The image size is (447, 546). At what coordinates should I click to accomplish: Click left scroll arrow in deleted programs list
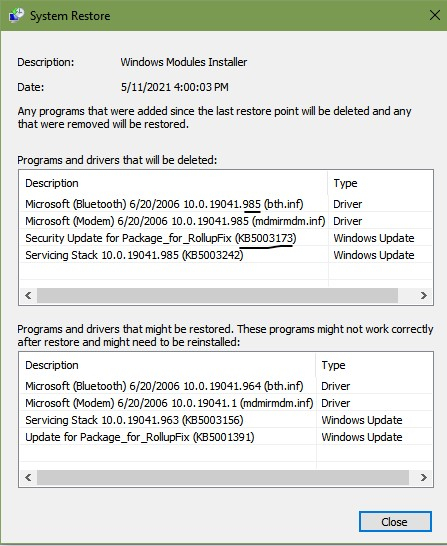tap(29, 296)
